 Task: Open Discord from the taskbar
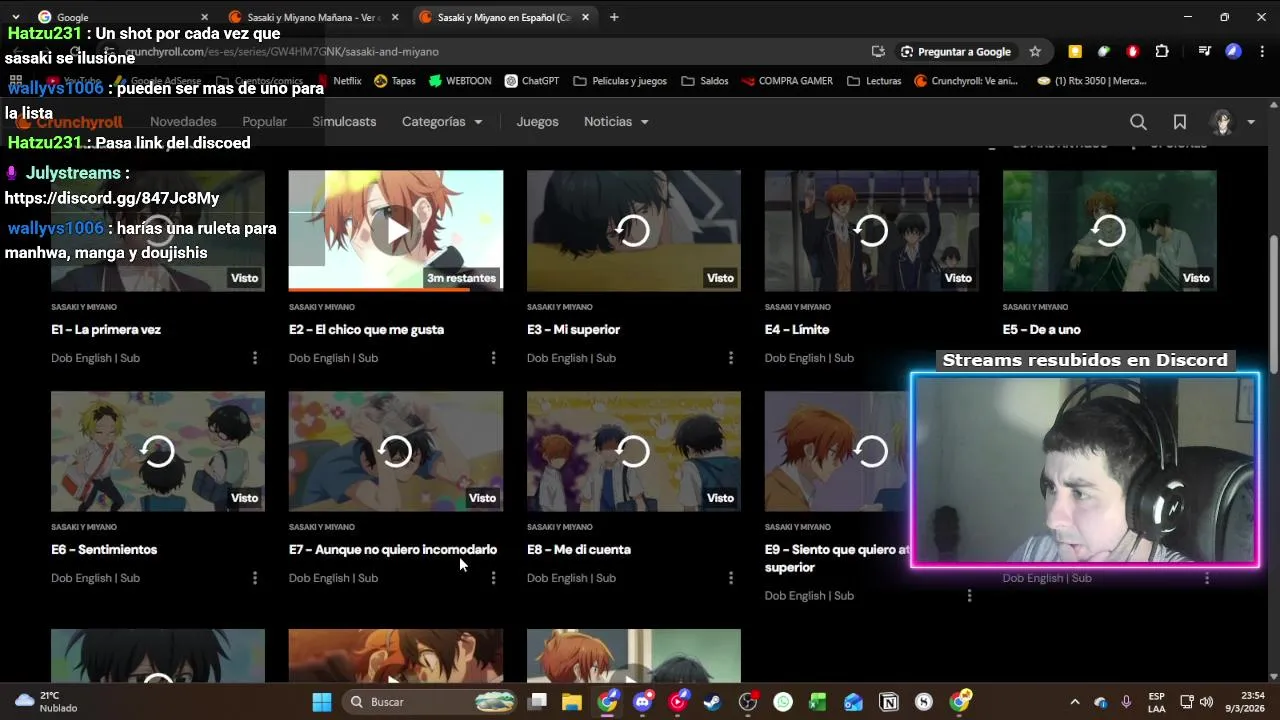643,702
